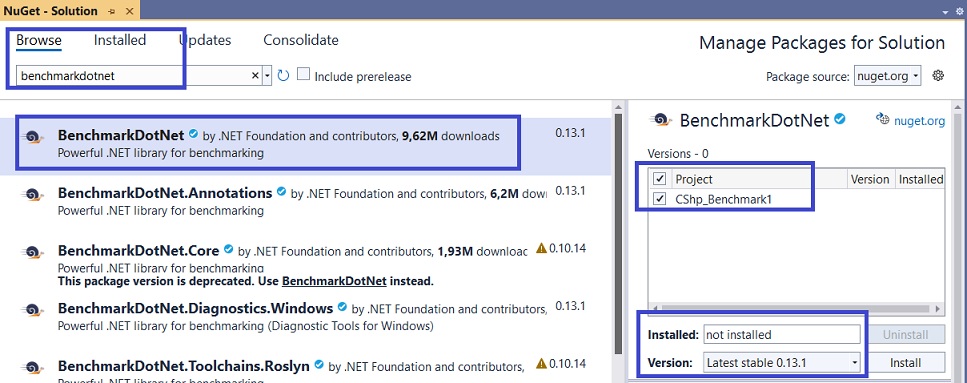Toggle the select-all Project header checkbox
Viewport: 967px width, 383px height.
pyautogui.click(x=660, y=179)
